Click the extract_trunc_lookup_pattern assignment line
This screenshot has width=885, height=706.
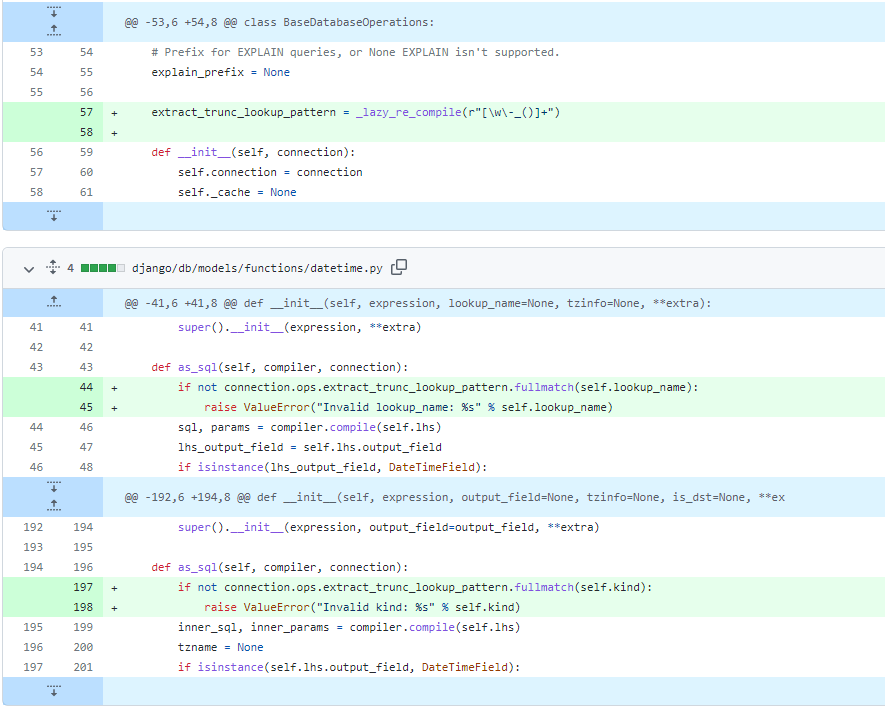[x=355, y=112]
